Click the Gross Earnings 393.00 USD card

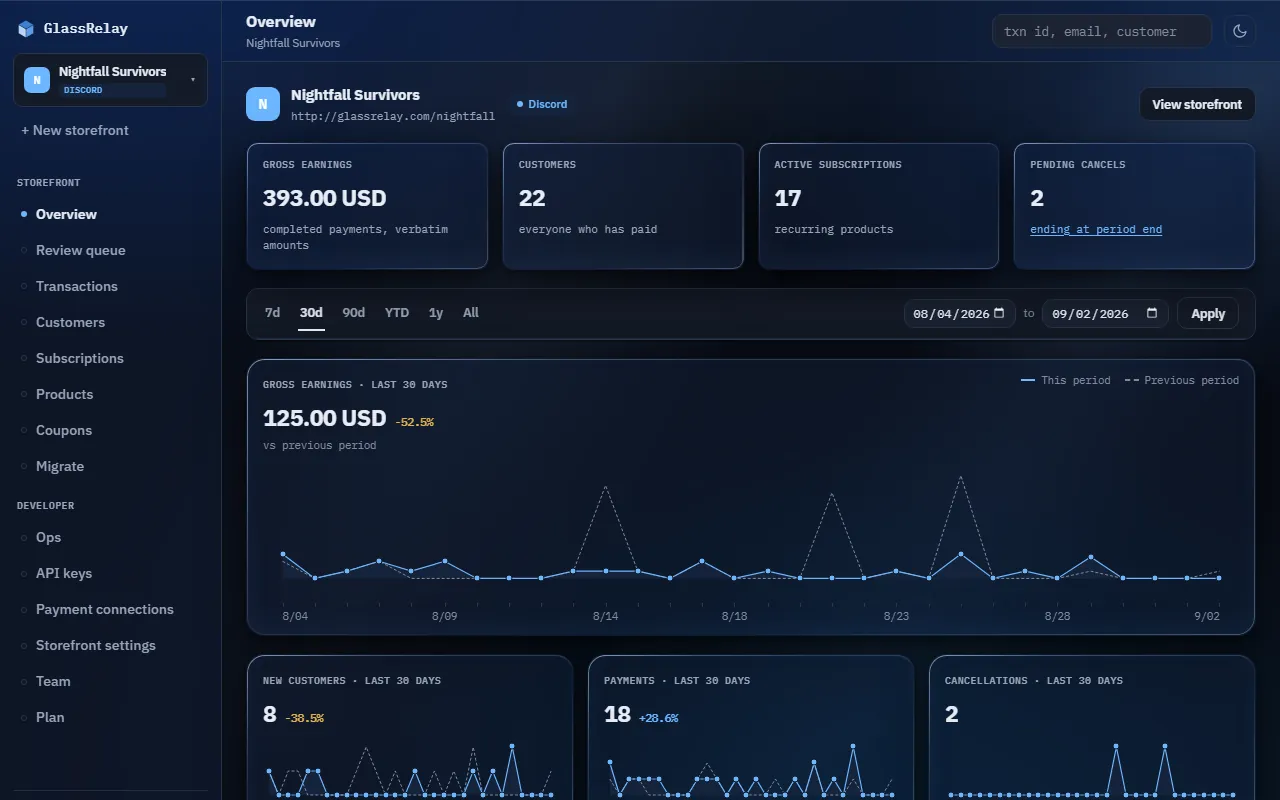(x=367, y=206)
